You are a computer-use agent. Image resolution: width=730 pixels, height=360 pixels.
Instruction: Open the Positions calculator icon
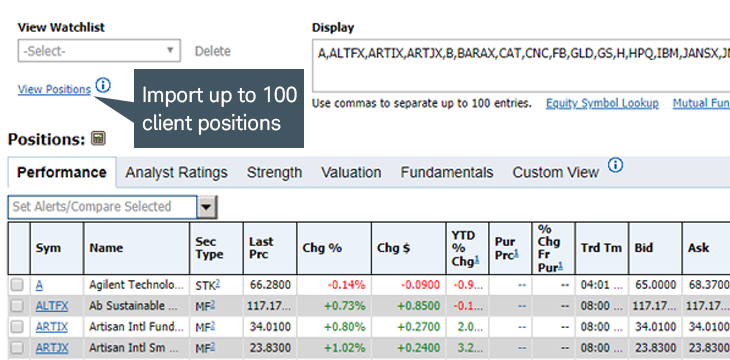point(98,138)
